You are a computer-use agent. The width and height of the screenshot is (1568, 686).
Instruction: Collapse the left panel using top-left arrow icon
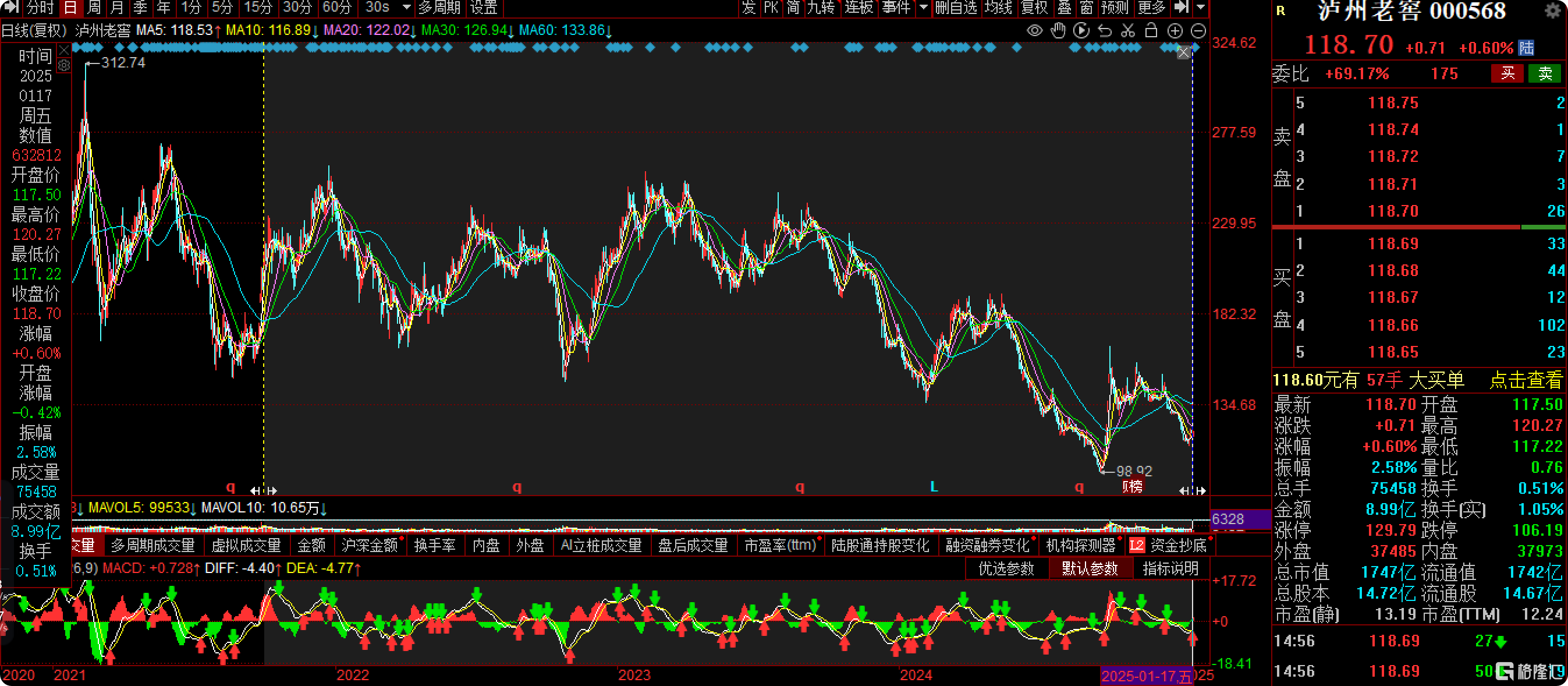click(x=11, y=8)
